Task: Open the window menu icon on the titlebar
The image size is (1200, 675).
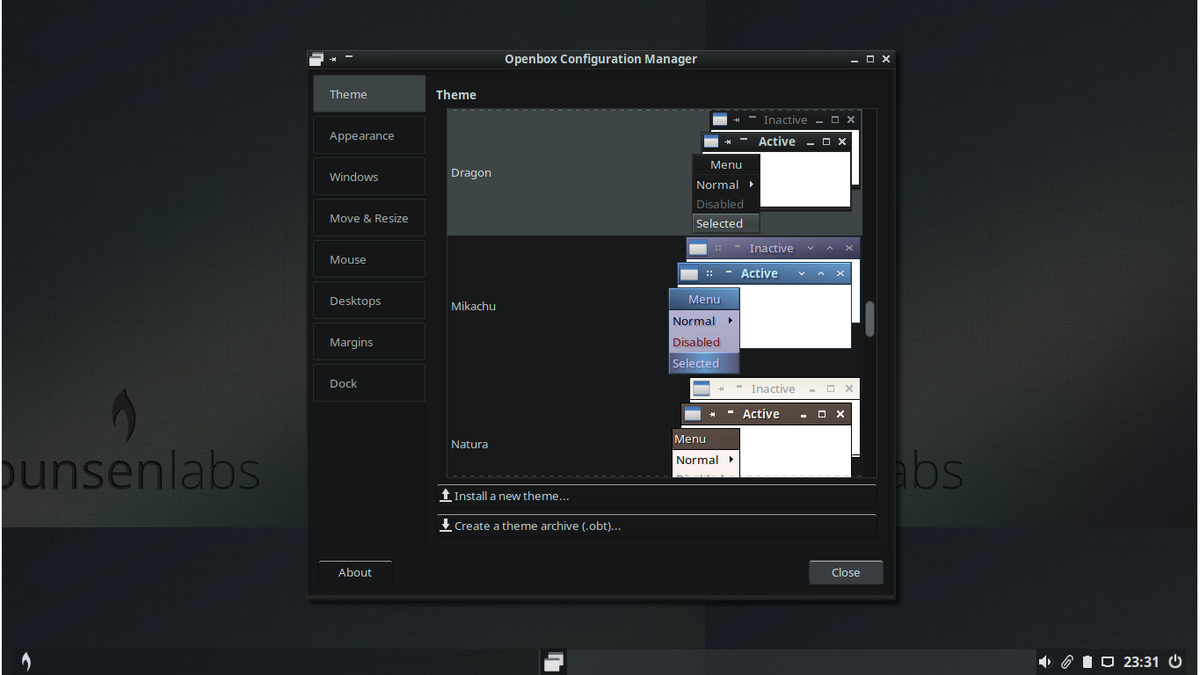Action: [316, 58]
